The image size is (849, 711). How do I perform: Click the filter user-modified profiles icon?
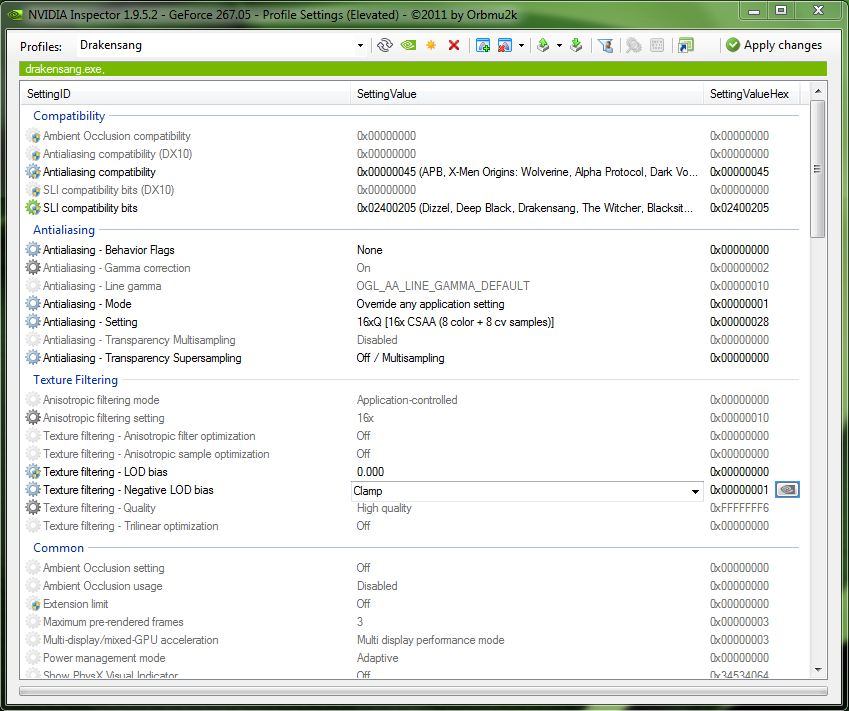pos(605,45)
